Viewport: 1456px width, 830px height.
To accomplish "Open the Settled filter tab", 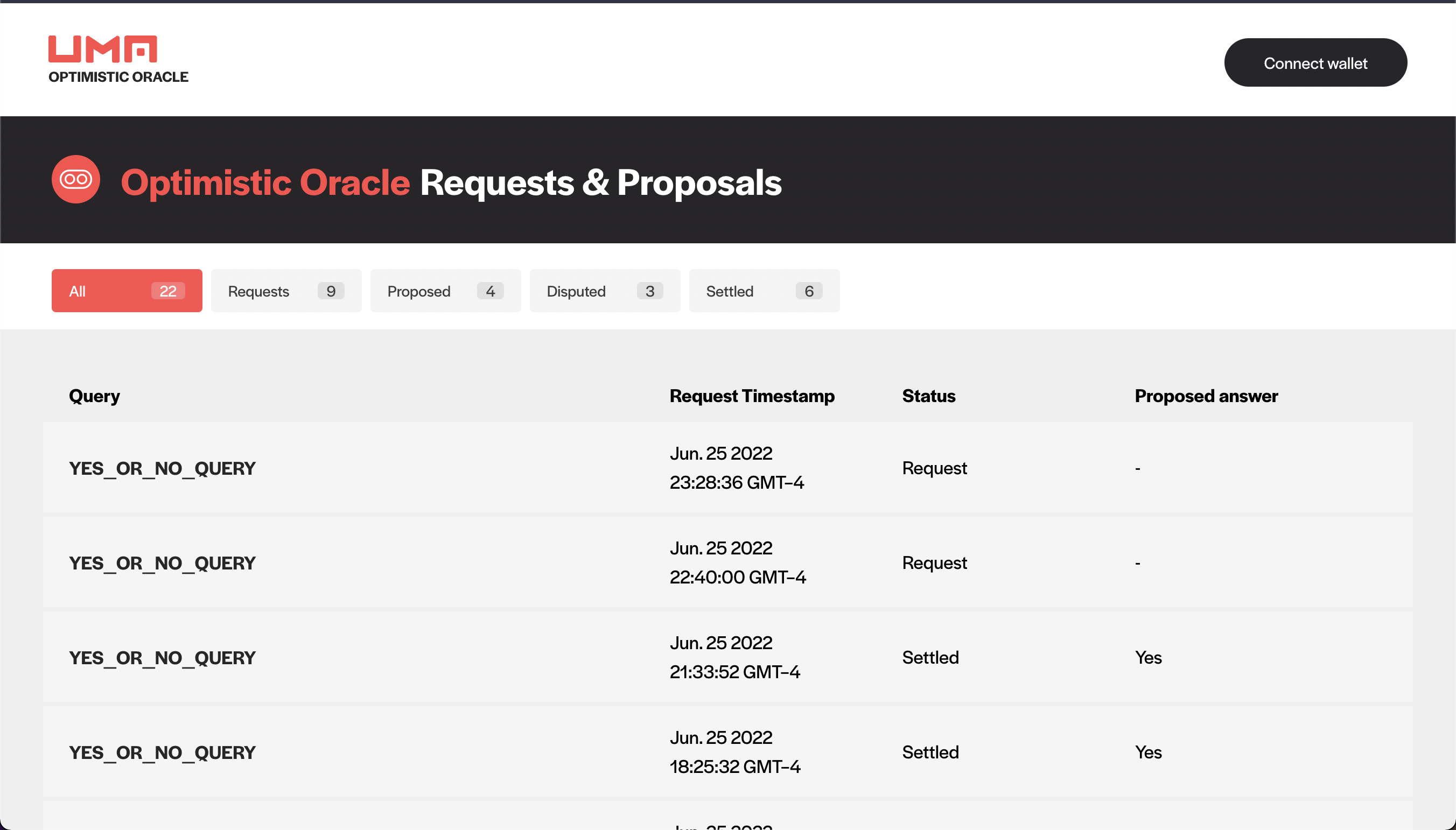I will coord(764,291).
